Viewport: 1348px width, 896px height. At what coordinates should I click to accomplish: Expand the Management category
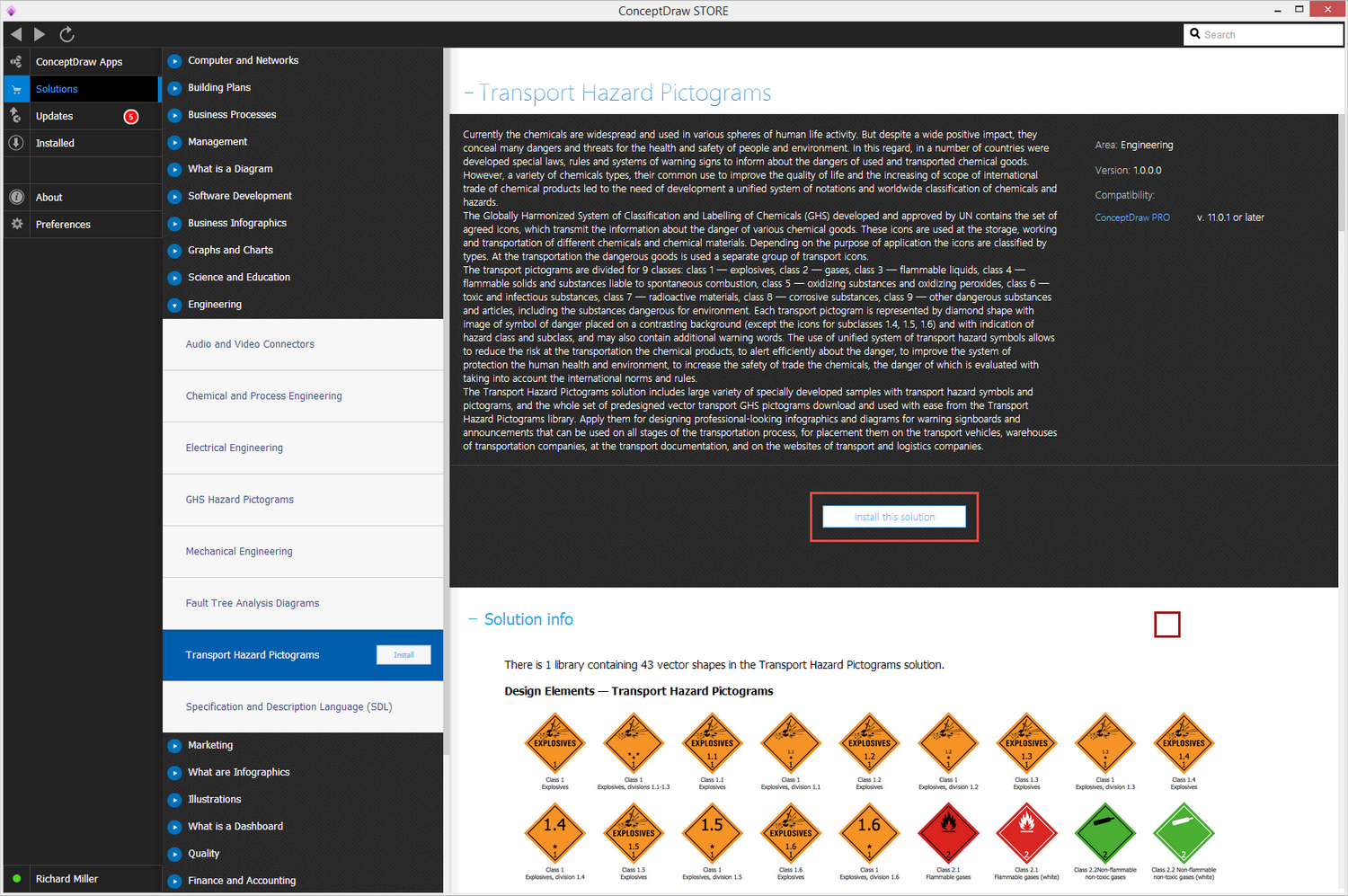point(175,142)
